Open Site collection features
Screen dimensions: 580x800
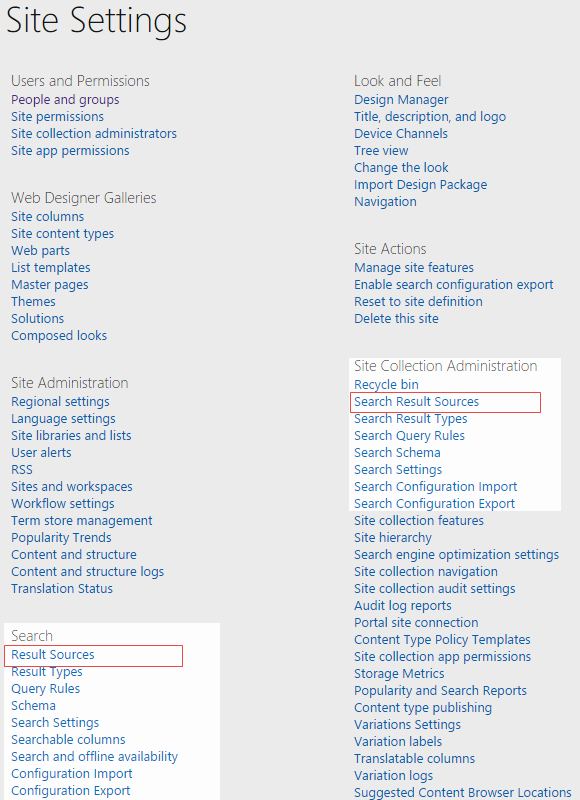point(419,520)
